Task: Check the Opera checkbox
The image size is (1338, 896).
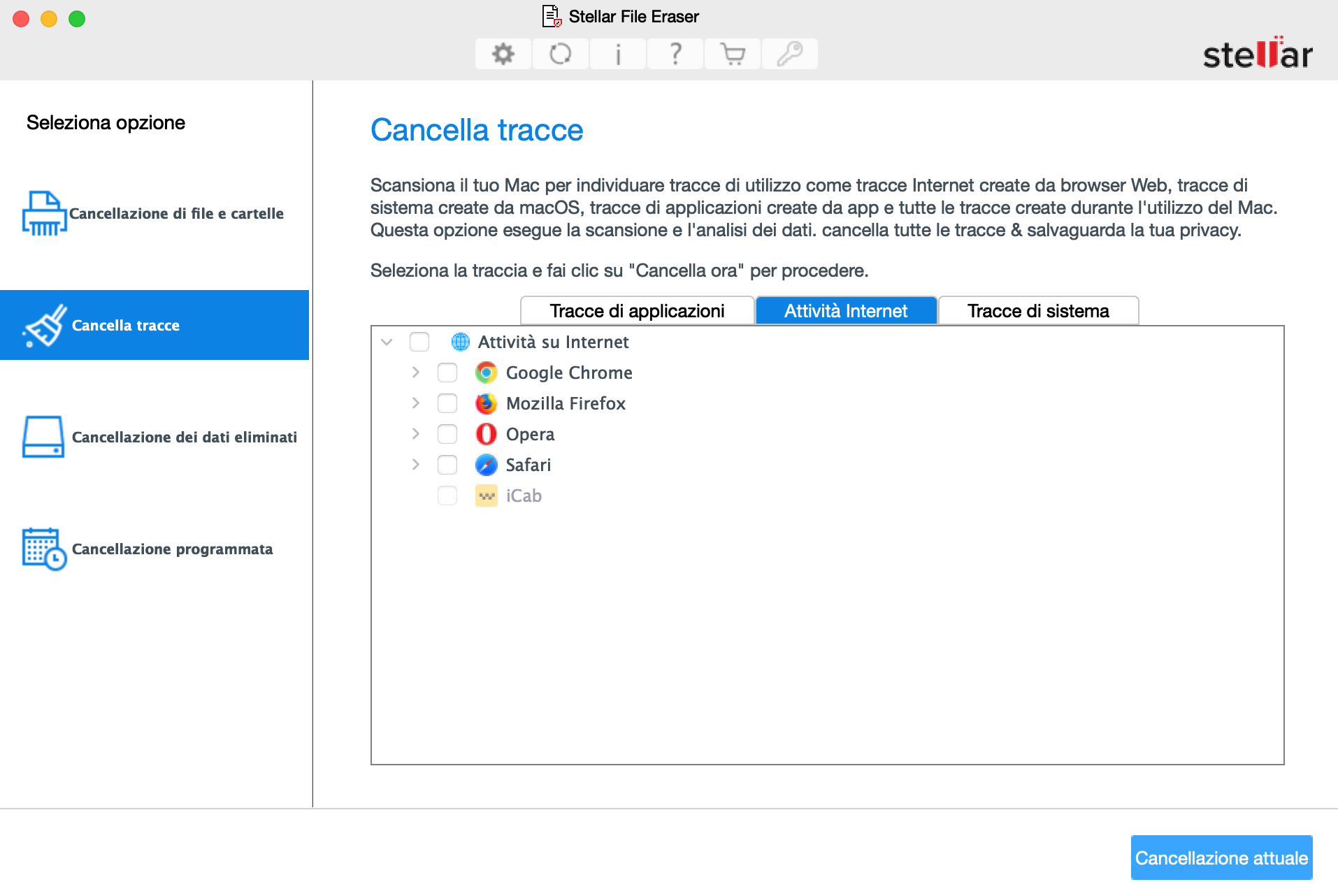Action: coord(447,434)
